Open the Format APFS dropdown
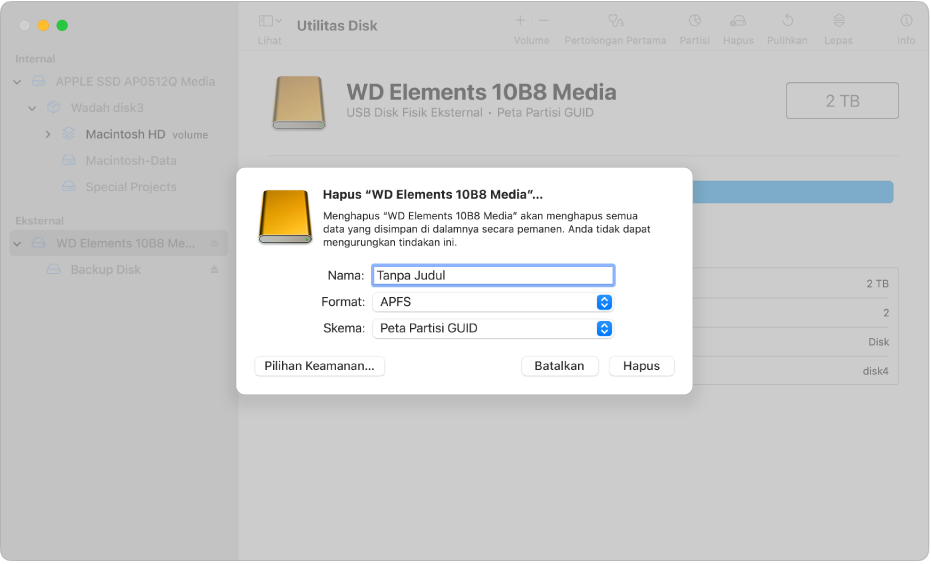This screenshot has width=931, height=564. click(x=493, y=302)
